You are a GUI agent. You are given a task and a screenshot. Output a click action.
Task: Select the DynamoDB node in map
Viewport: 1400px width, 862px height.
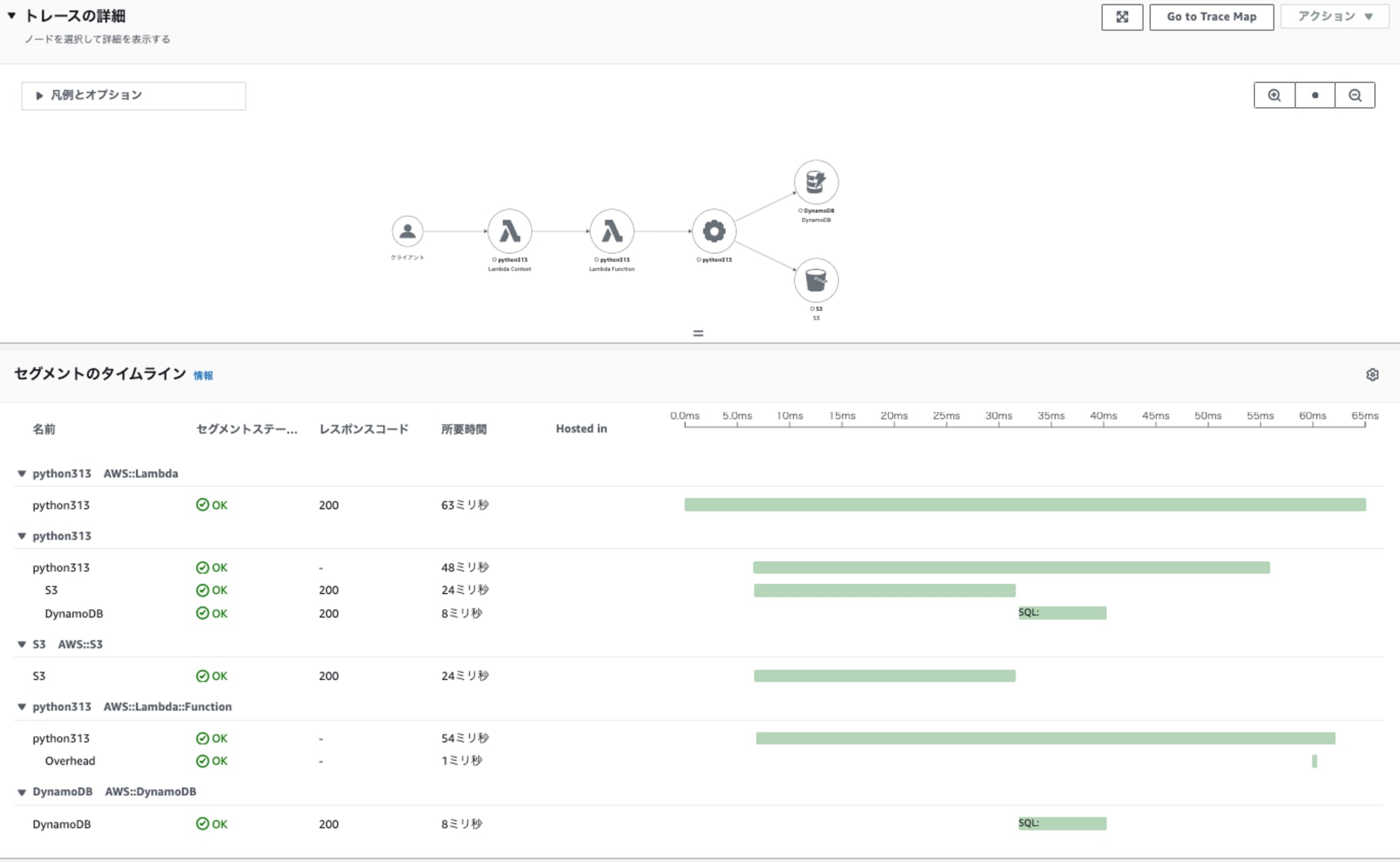click(x=816, y=182)
